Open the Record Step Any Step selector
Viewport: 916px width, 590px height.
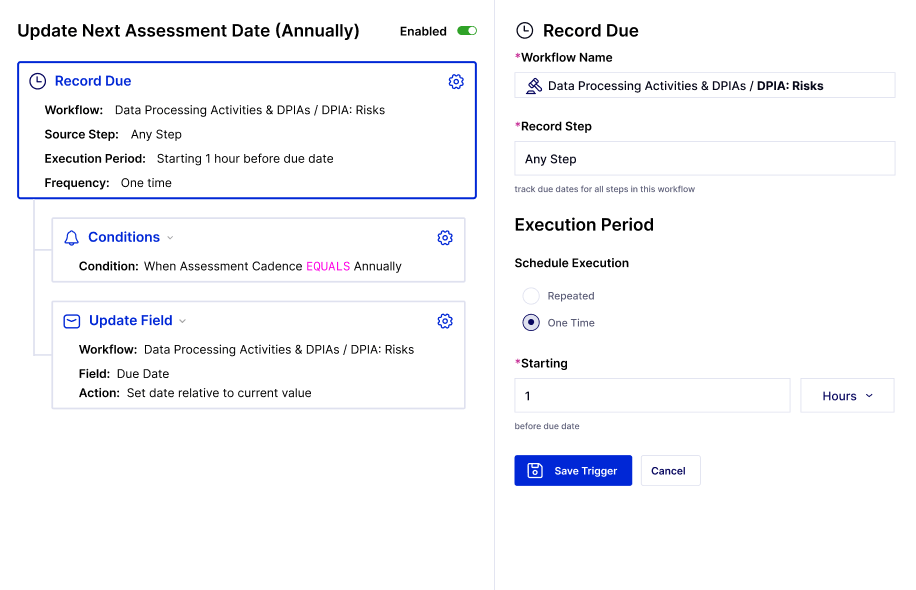pos(705,158)
